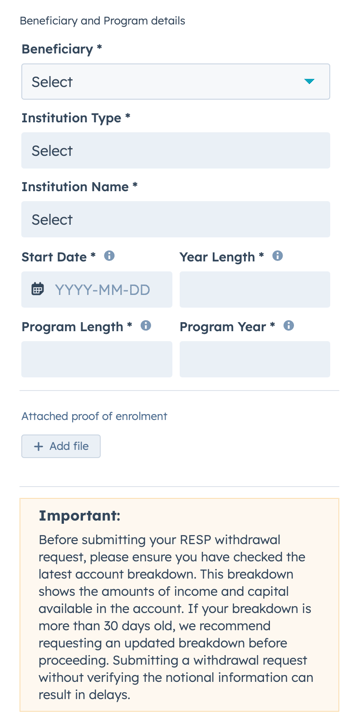Click the Attached proof of enrolment label
362x724 pixels.
click(94, 416)
